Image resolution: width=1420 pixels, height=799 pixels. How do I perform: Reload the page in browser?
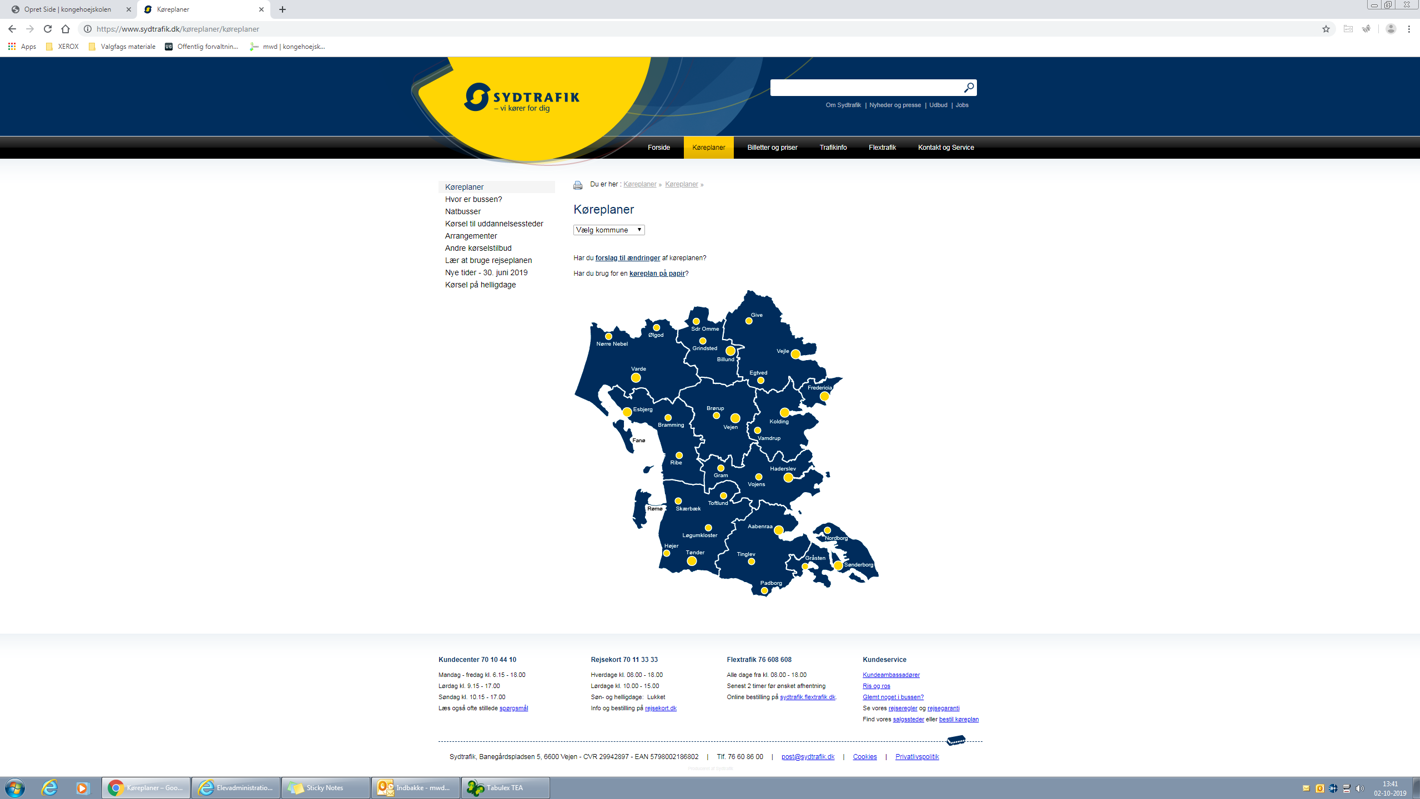[47, 29]
